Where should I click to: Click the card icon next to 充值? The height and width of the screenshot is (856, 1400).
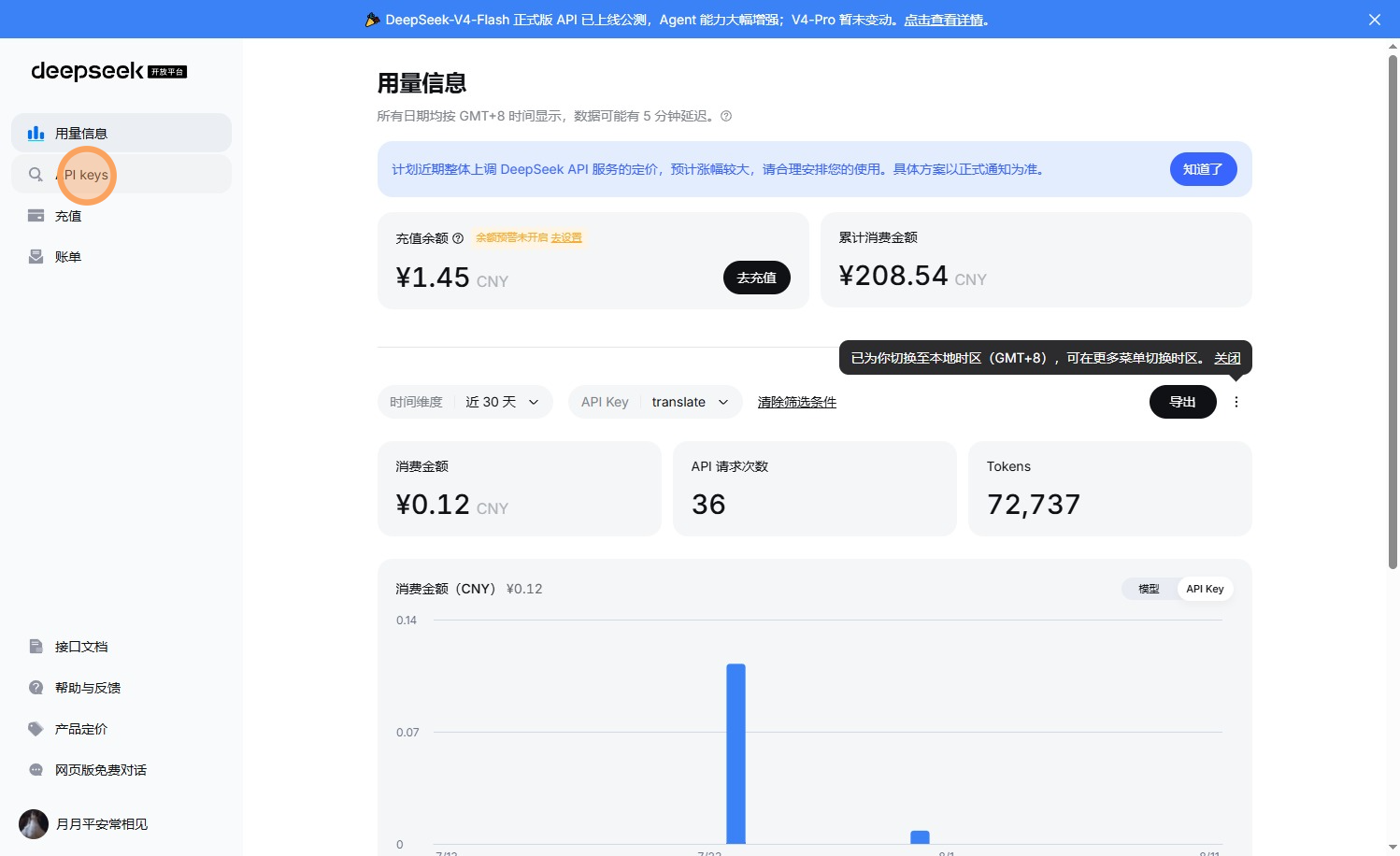coord(36,216)
